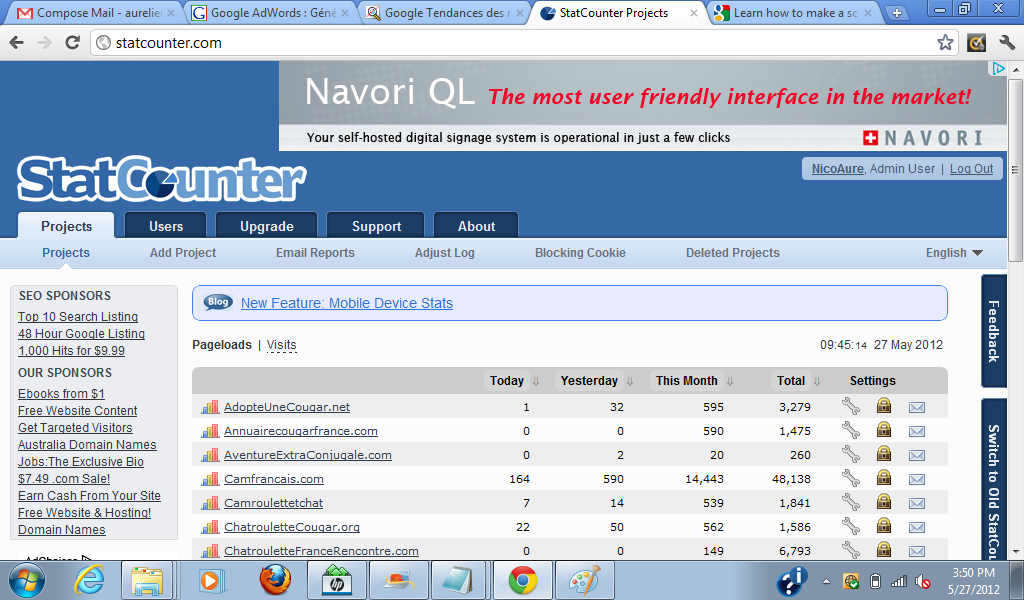Image resolution: width=1024 pixels, height=600 pixels.
Task: Open the English language dropdown
Action: tap(953, 253)
